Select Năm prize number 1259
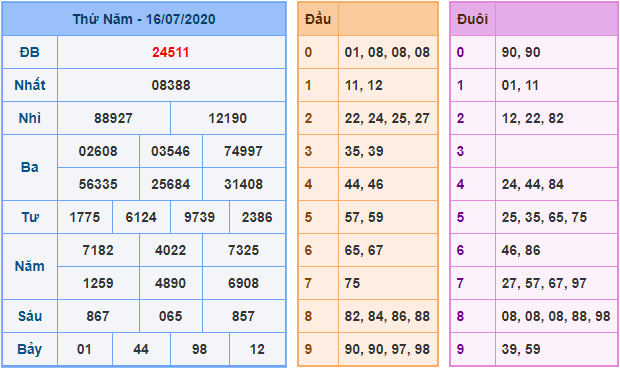620x369 pixels. pos(98,283)
